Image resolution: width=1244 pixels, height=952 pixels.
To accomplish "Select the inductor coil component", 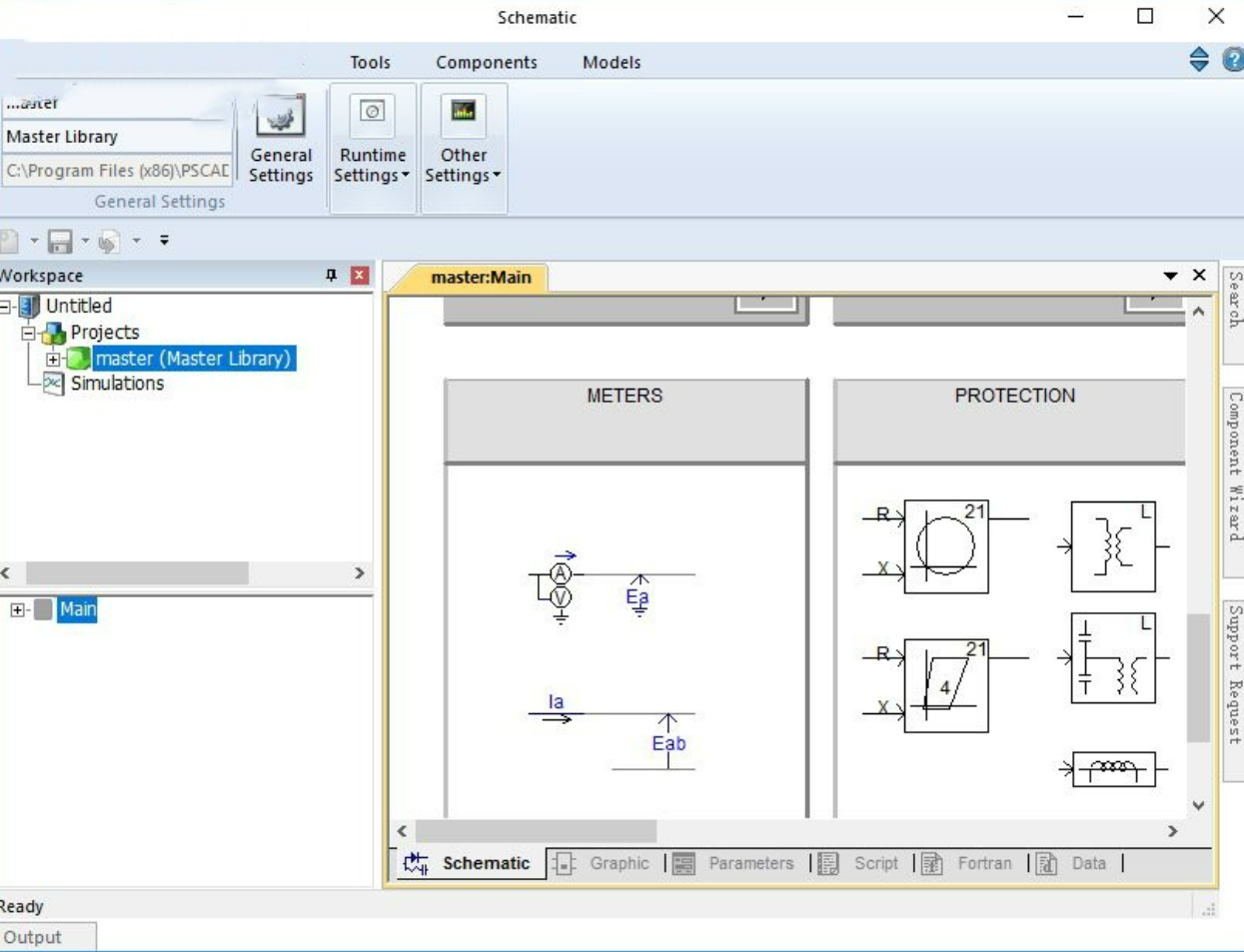I will coord(1113,769).
